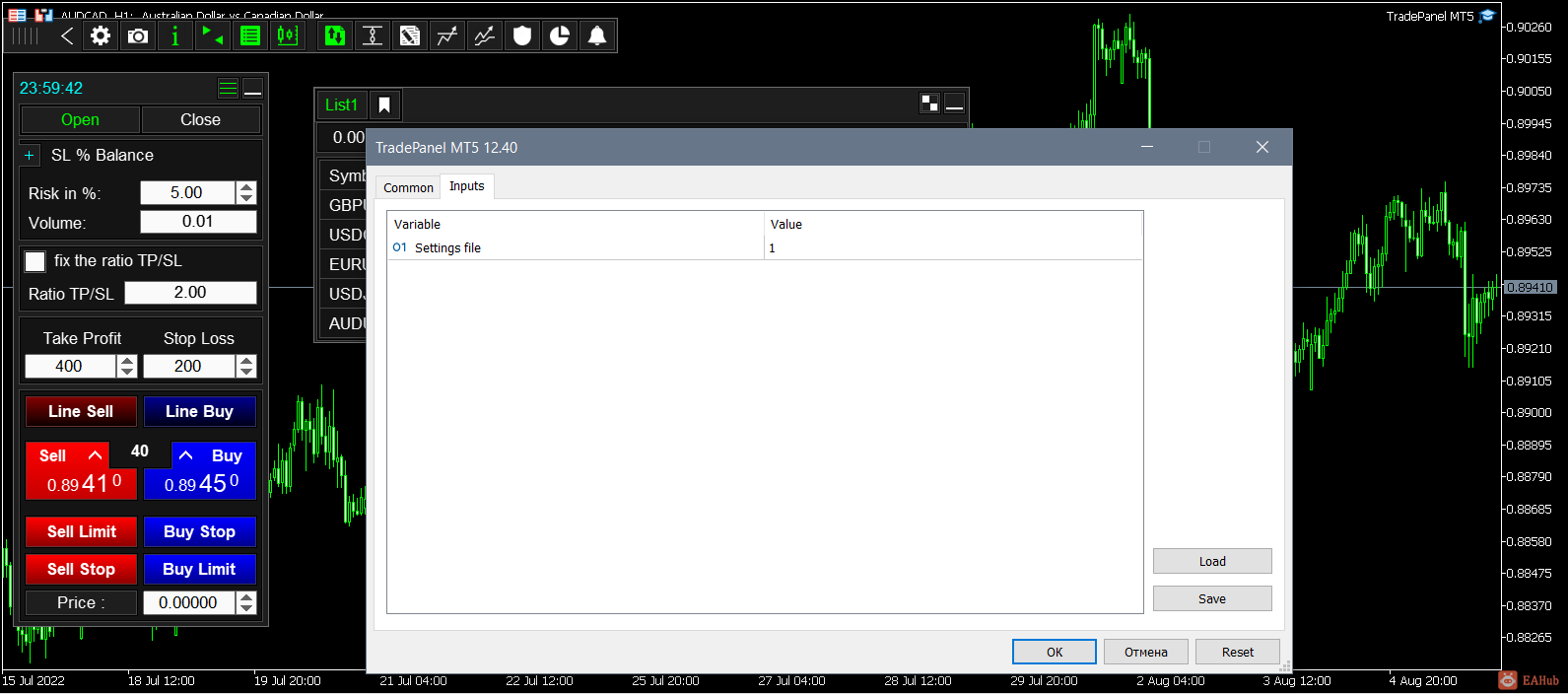
Task: Click the Risk in % input field
Action: pyautogui.click(x=187, y=193)
